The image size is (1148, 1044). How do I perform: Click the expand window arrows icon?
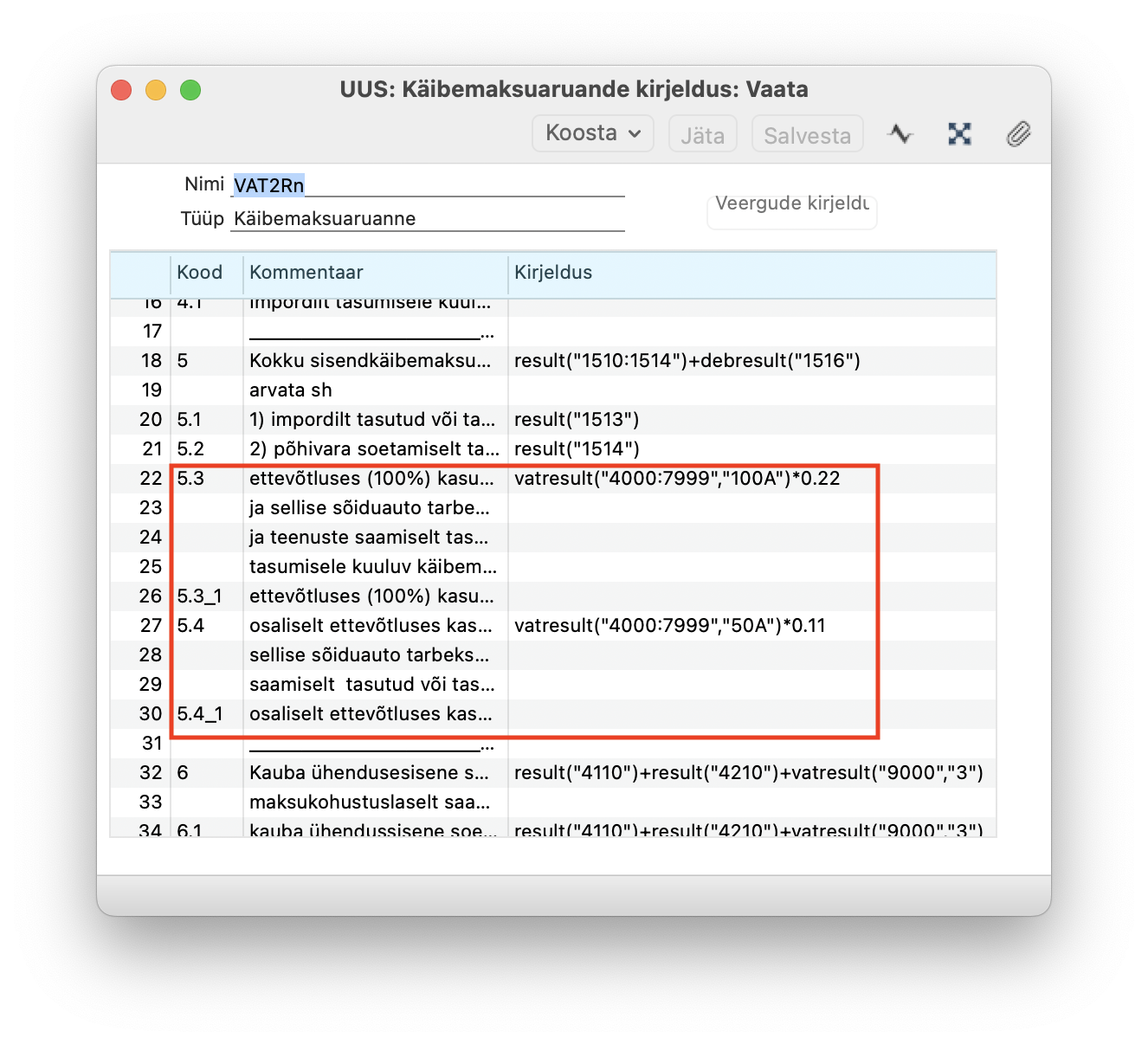click(x=959, y=133)
